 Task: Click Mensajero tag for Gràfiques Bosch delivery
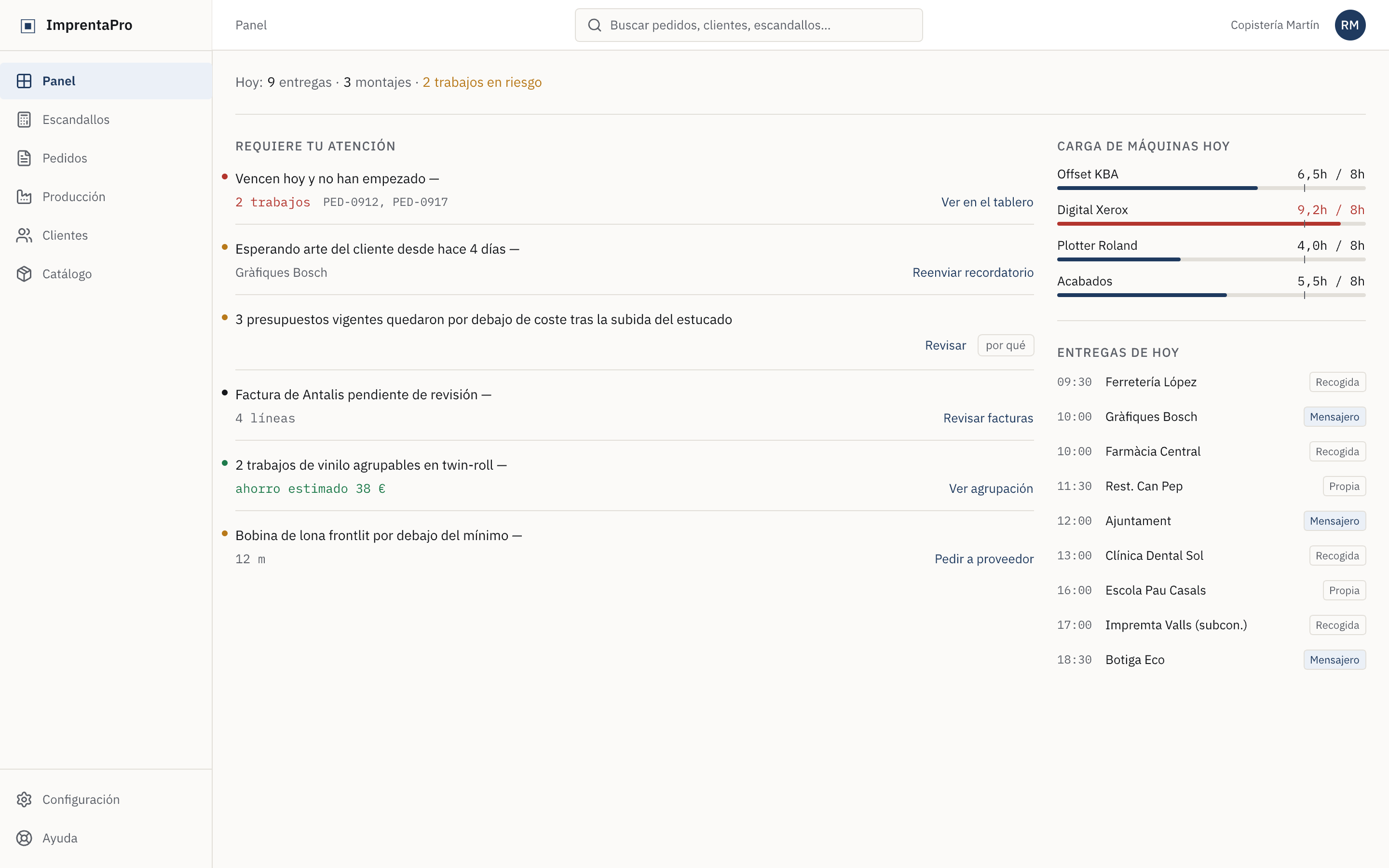pyautogui.click(x=1335, y=417)
